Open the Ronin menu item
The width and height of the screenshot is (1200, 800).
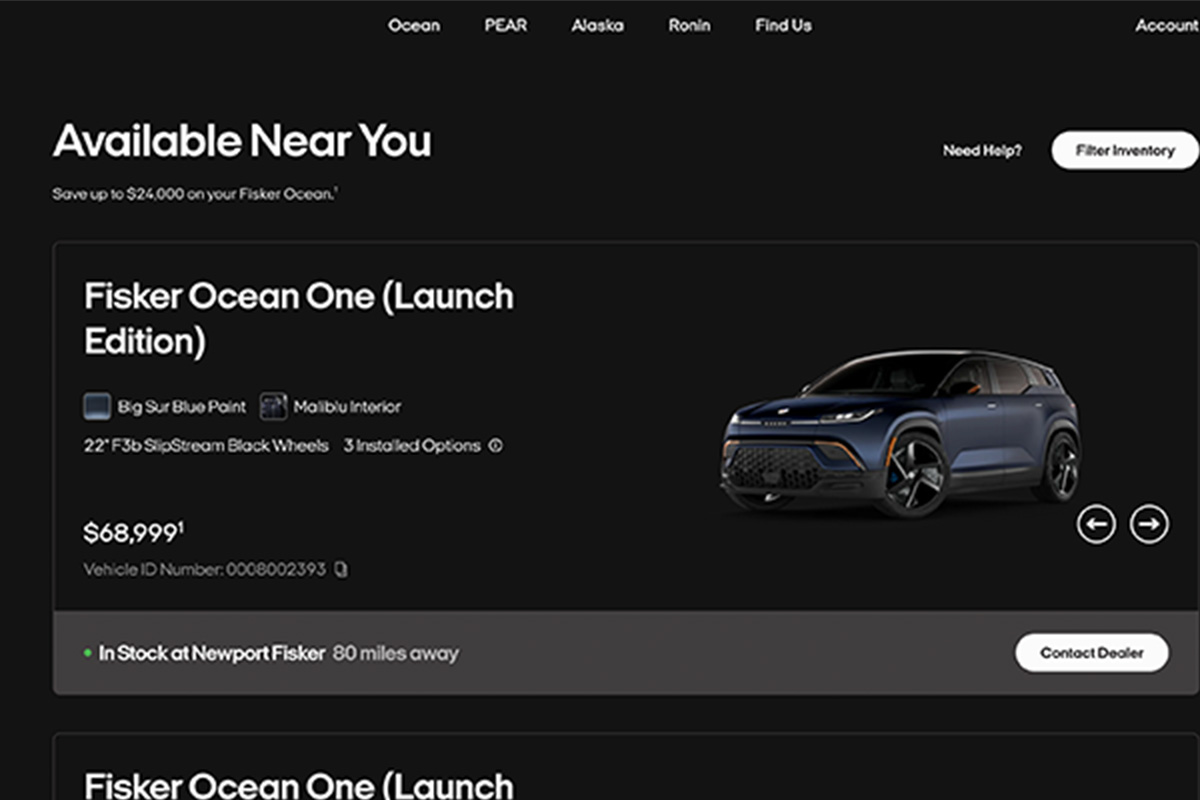[689, 25]
